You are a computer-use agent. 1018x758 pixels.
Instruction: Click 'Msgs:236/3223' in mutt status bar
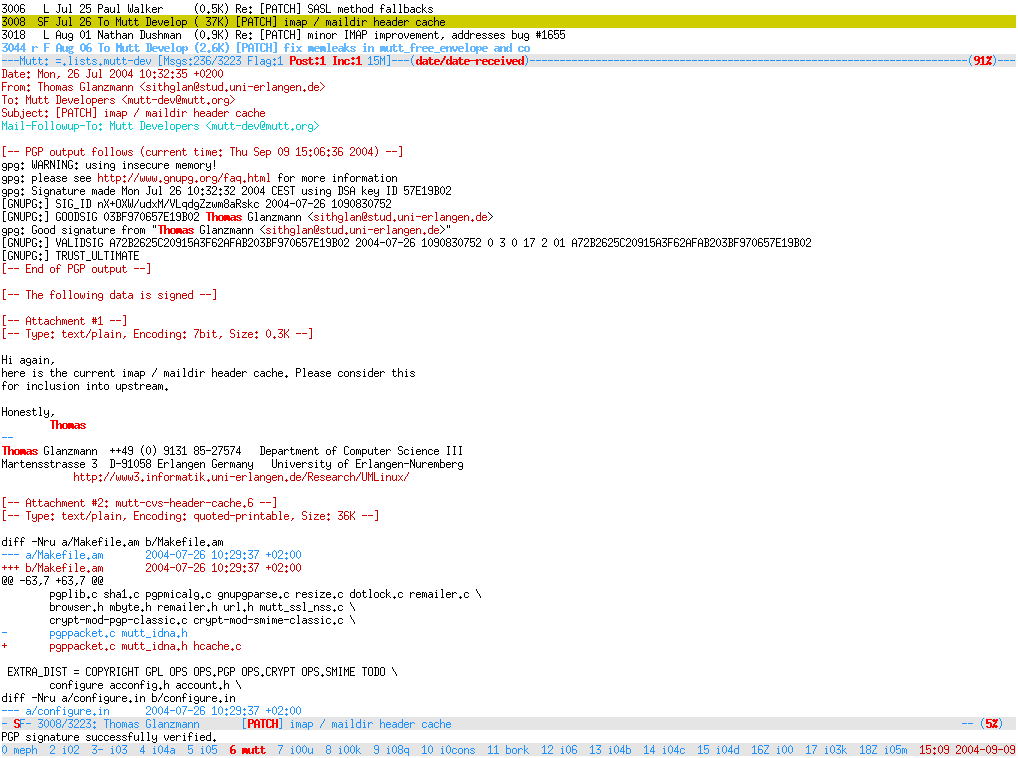pyautogui.click(x=202, y=61)
